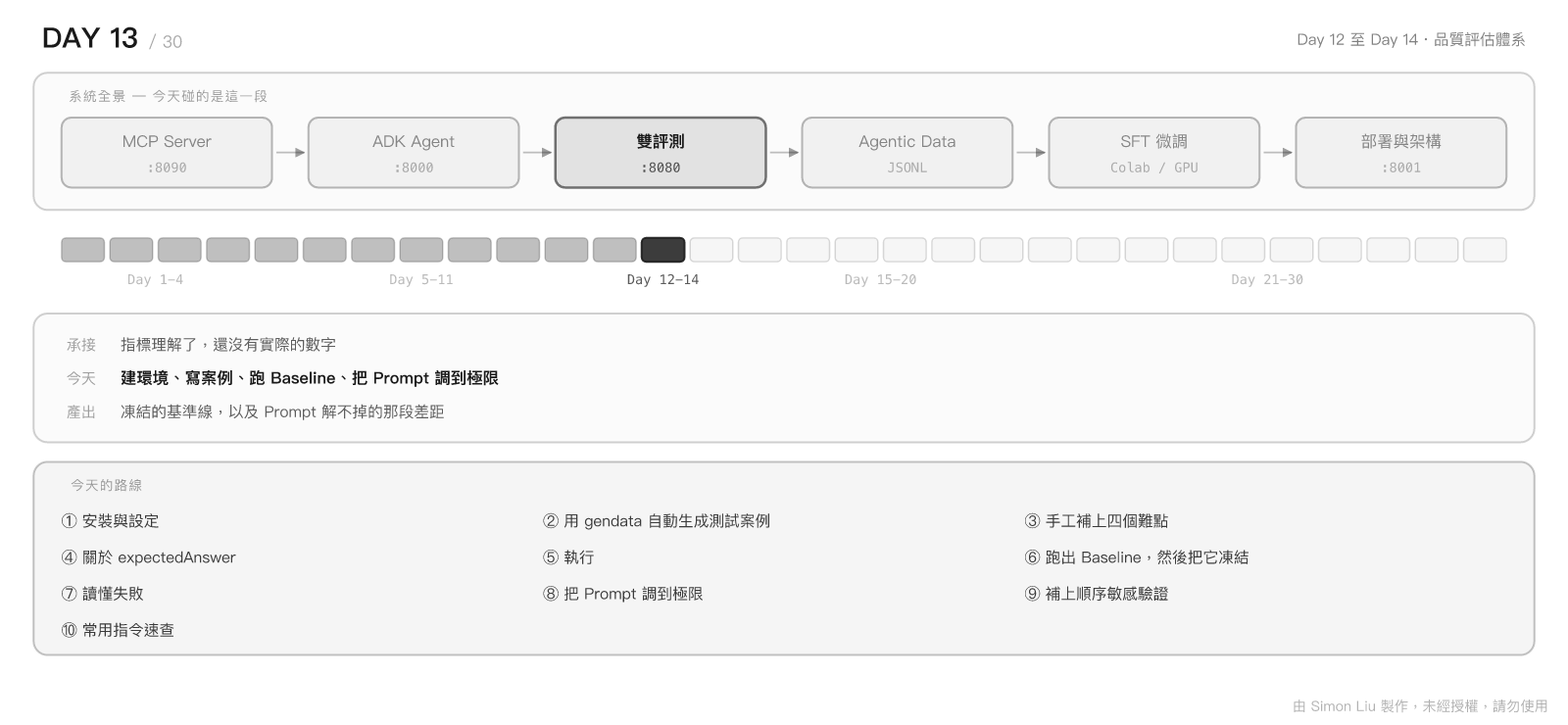The image size is (1568, 725).
Task: Click the 系統全景 — 今天碰的是這一段 label
Action: tap(168, 96)
